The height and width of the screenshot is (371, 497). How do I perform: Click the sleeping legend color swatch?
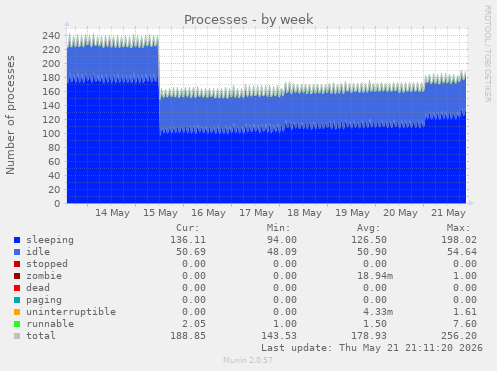pyautogui.click(x=17, y=240)
